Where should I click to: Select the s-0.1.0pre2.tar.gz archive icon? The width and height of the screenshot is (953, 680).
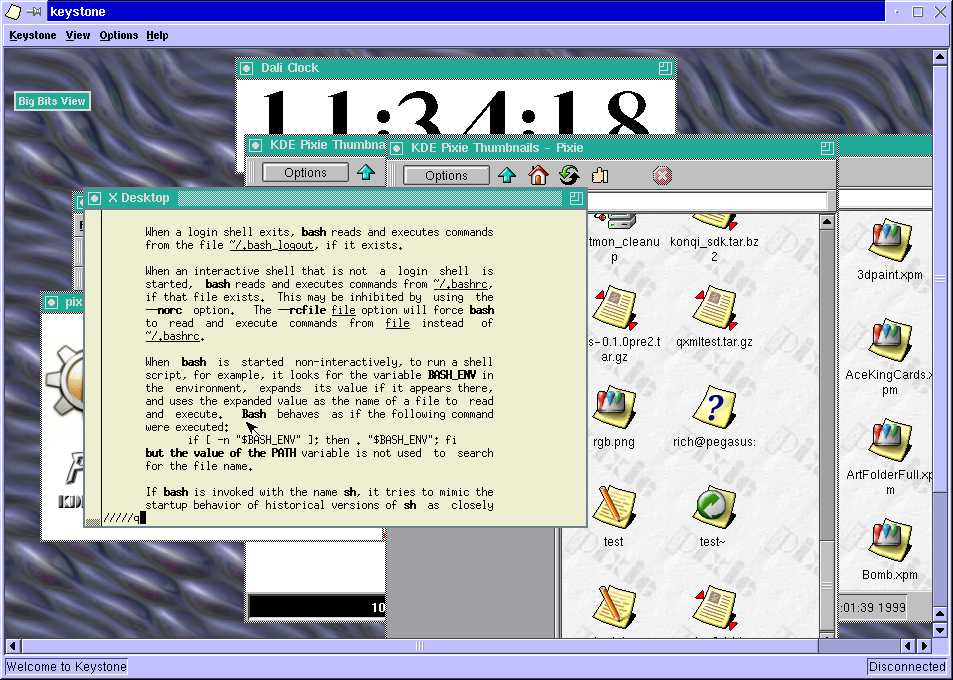614,308
